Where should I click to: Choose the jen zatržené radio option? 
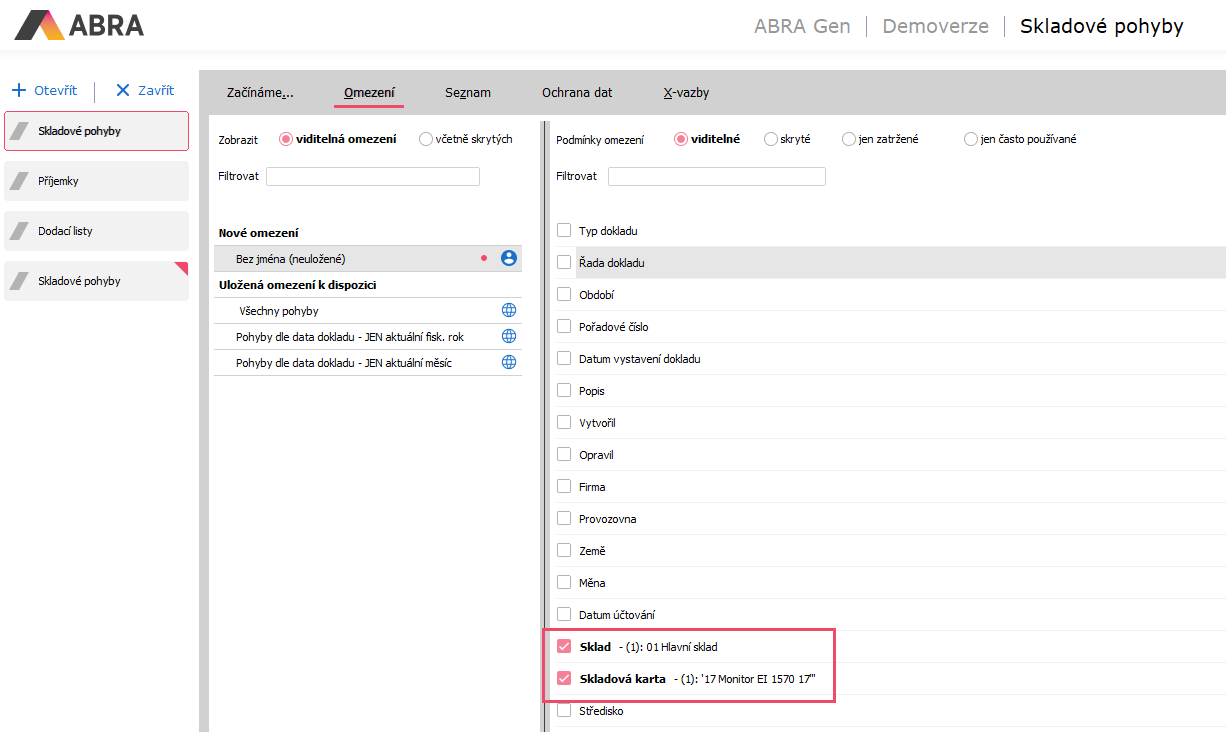click(849, 139)
